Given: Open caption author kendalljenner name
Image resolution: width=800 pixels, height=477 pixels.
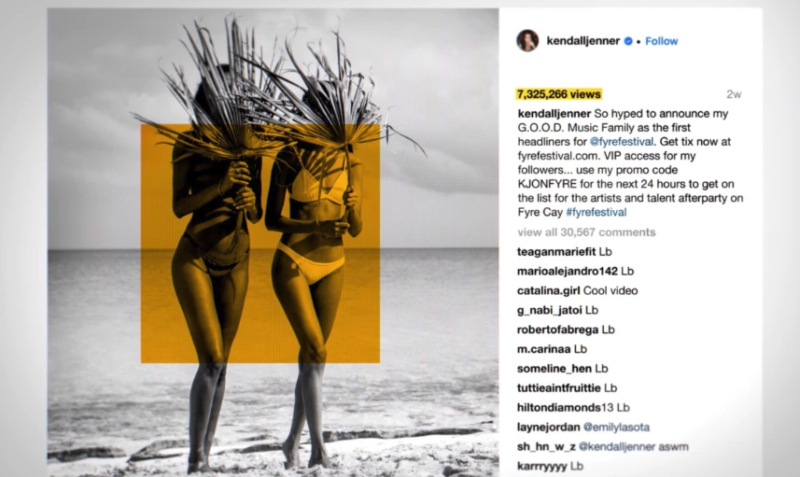Looking at the screenshot, I should 554,114.
